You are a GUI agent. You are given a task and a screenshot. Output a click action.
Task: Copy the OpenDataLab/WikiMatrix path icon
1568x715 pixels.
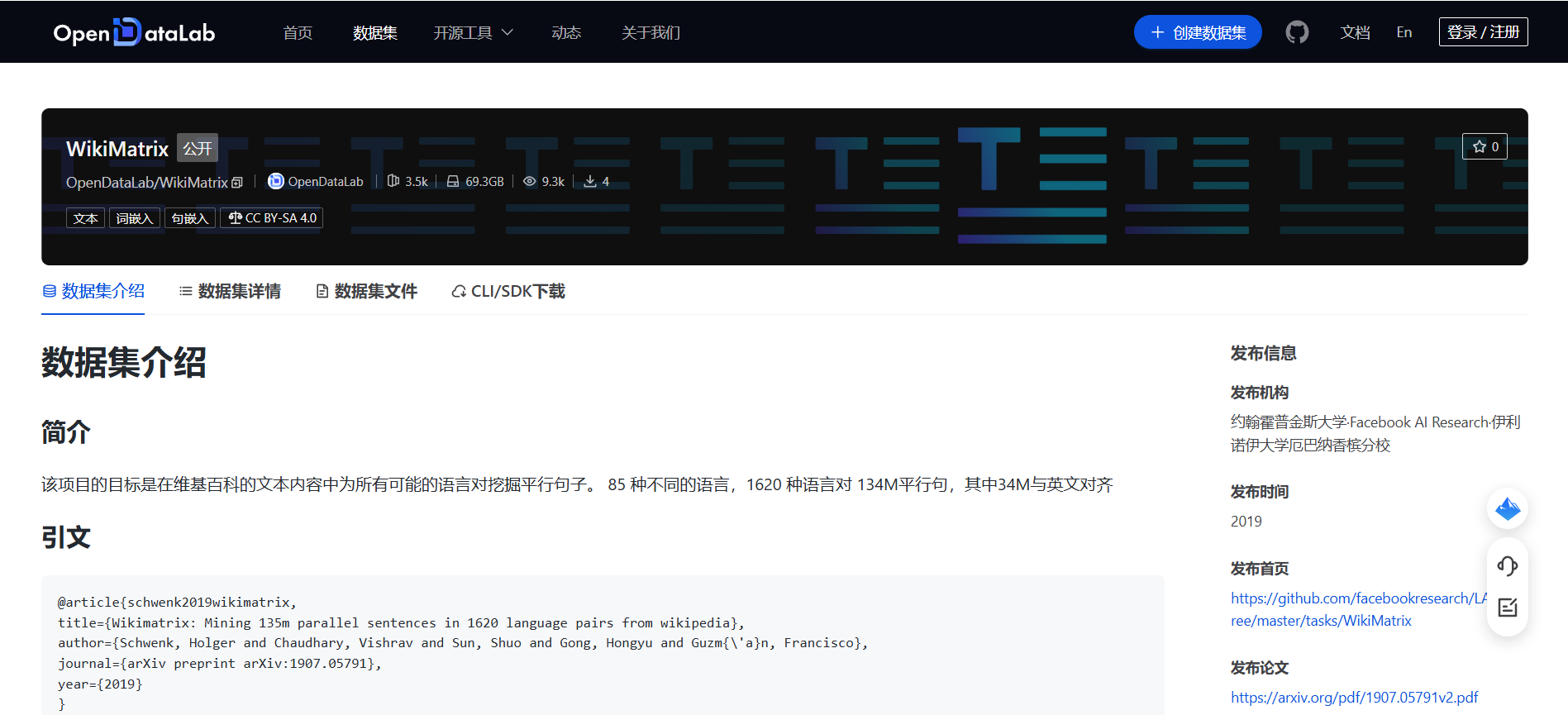coord(237,182)
